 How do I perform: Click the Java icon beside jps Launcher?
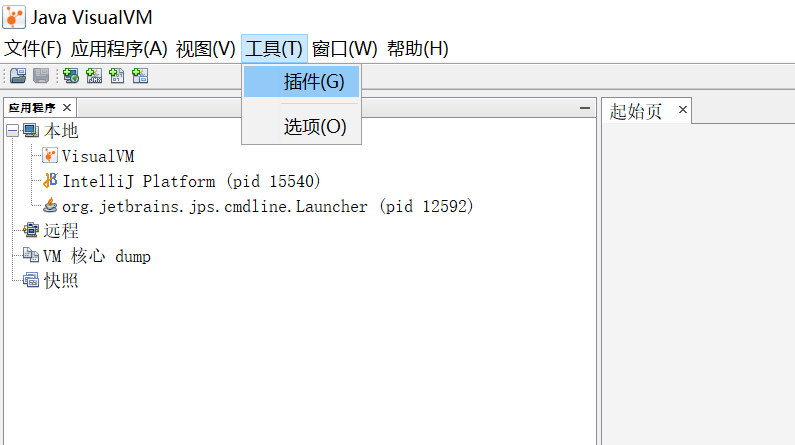tap(50, 206)
